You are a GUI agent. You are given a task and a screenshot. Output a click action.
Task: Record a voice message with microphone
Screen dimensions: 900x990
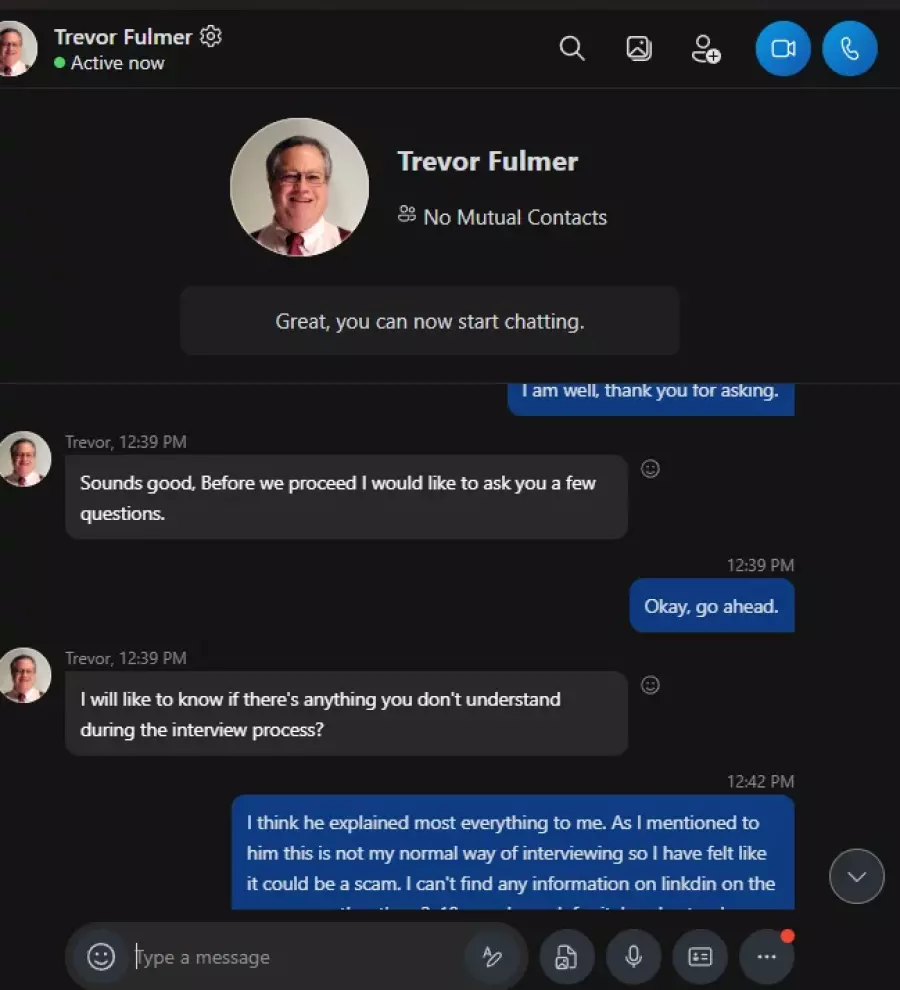pyautogui.click(x=633, y=957)
